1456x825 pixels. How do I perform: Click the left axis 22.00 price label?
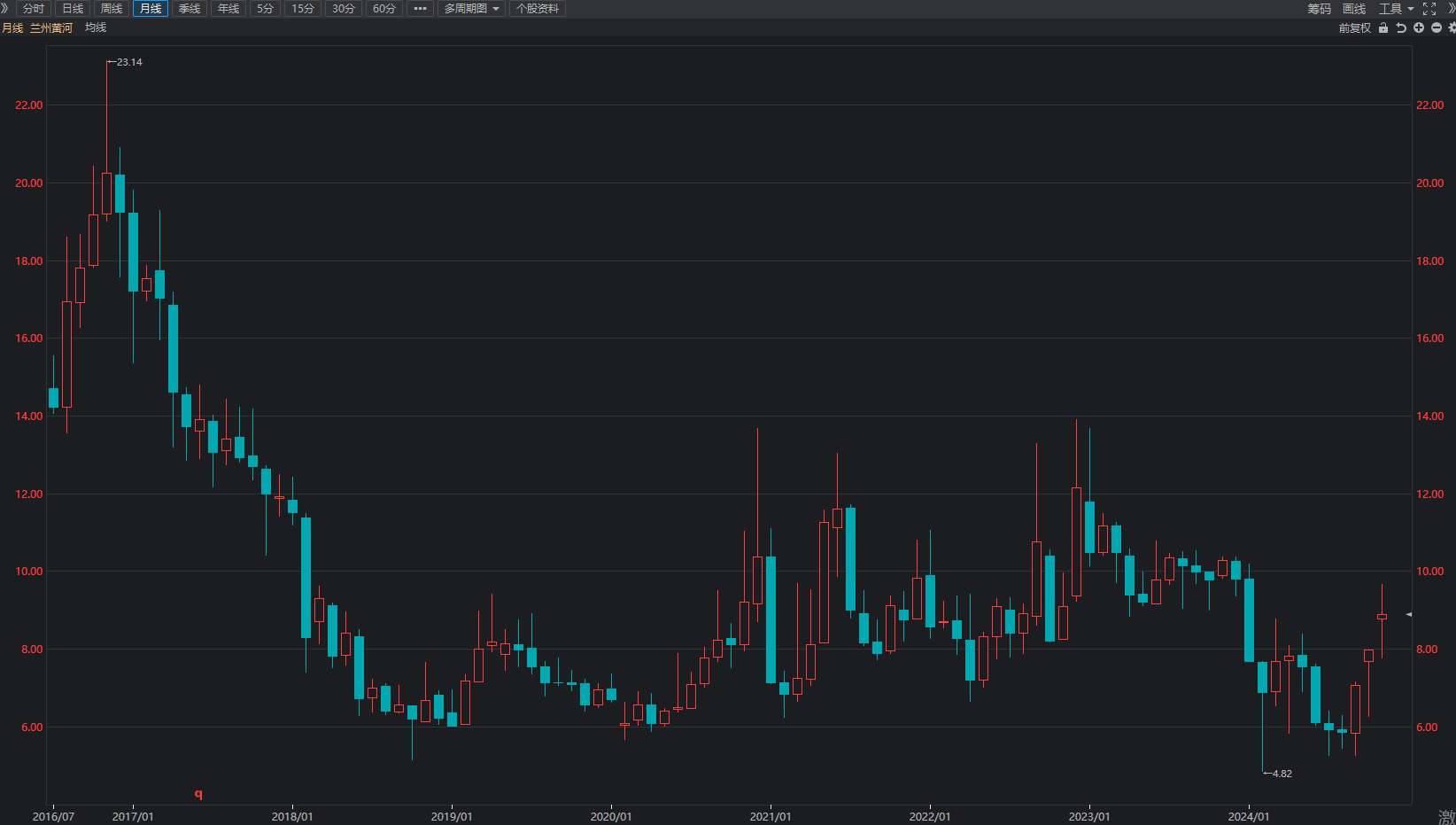tap(29, 105)
